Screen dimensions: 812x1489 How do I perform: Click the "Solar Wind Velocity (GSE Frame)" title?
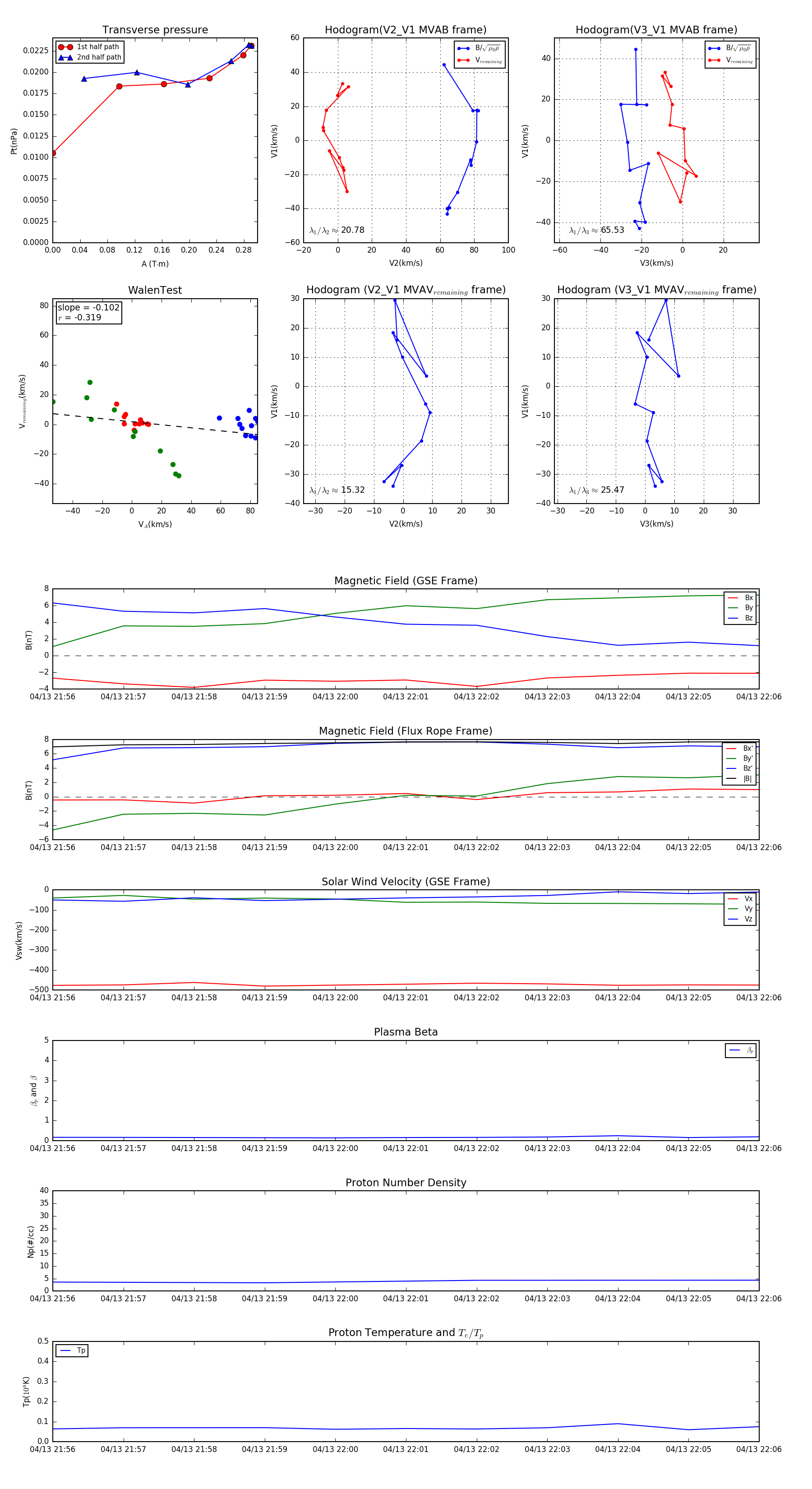coord(406,882)
